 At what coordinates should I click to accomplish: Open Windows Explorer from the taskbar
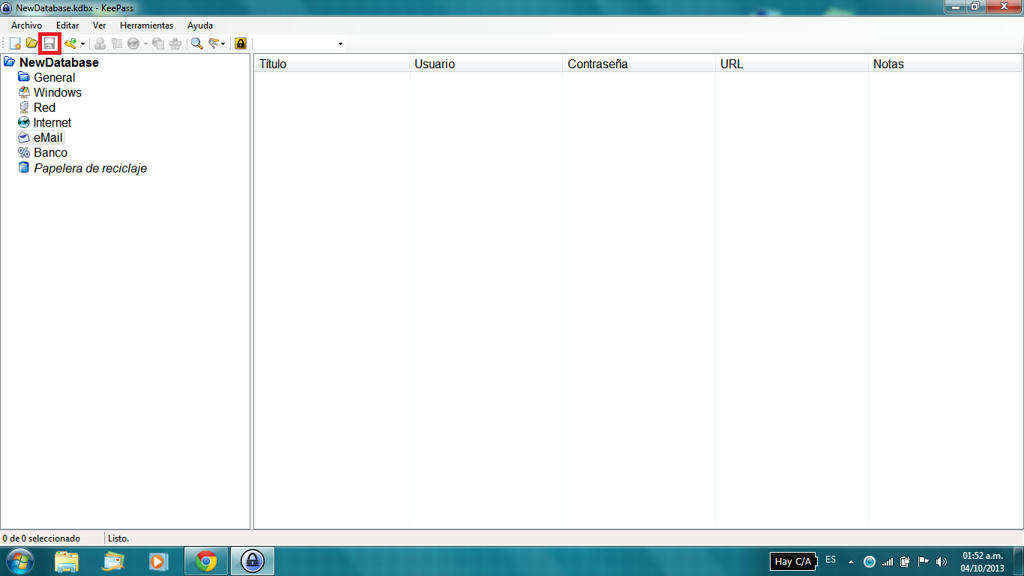click(x=67, y=562)
